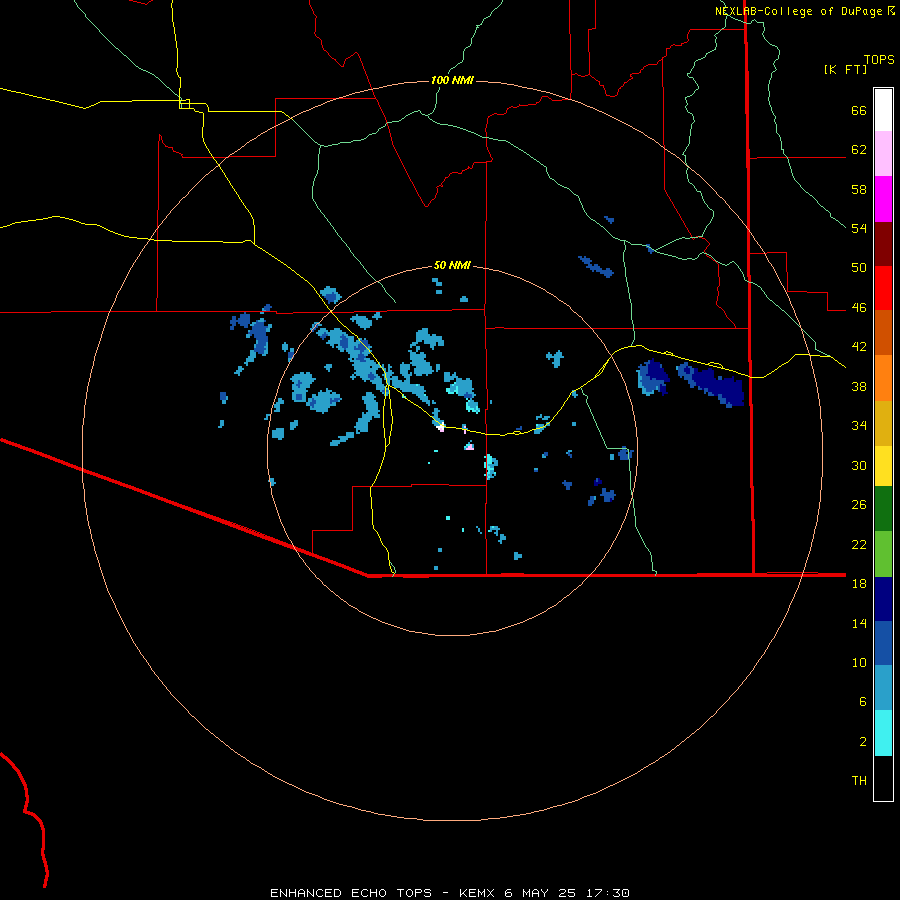Click the legend value 6
Image resolution: width=900 pixels, height=900 pixels.
pos(863,702)
